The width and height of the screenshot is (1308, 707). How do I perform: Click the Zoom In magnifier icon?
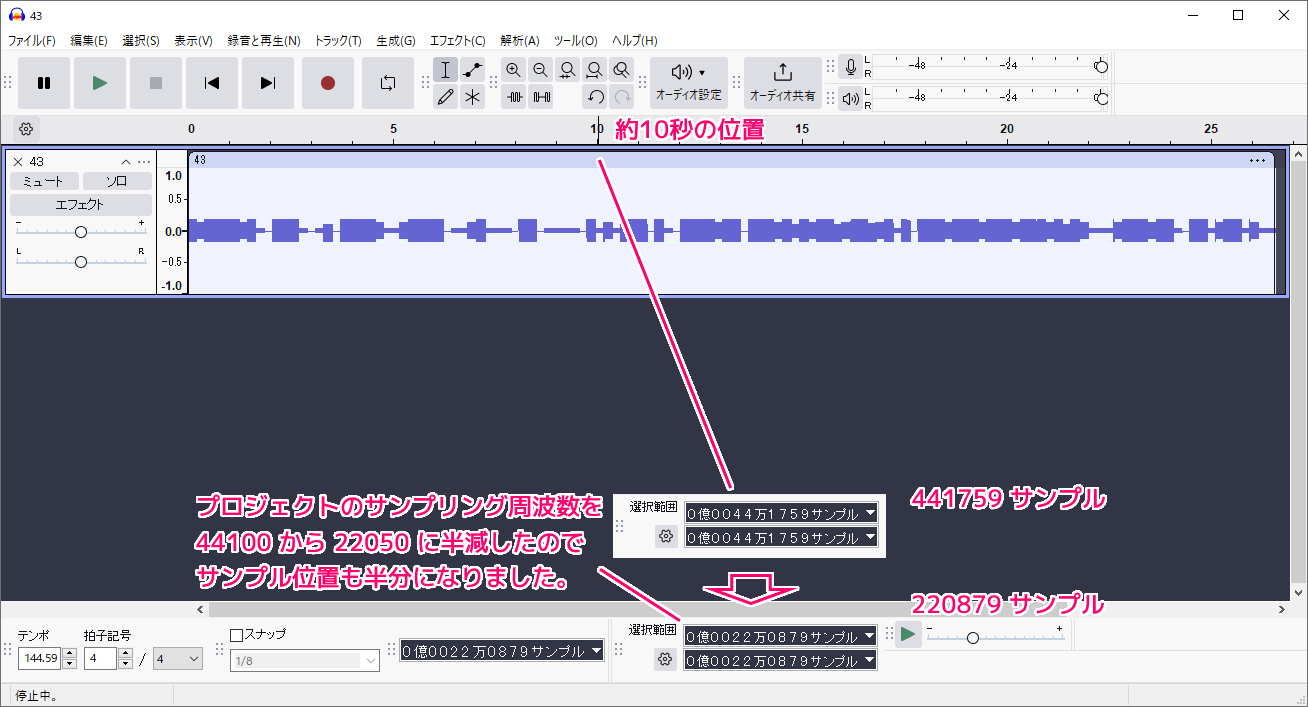click(x=513, y=70)
